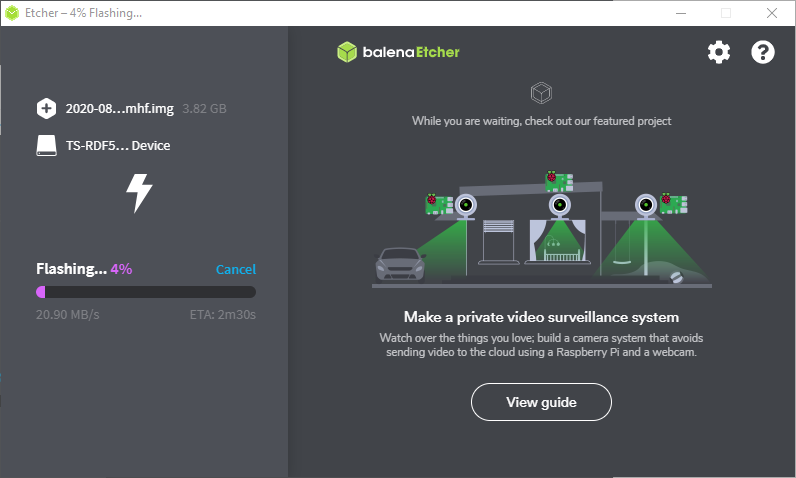Image resolution: width=796 pixels, height=478 pixels.
Task: Close the Etcher window
Action: click(772, 13)
